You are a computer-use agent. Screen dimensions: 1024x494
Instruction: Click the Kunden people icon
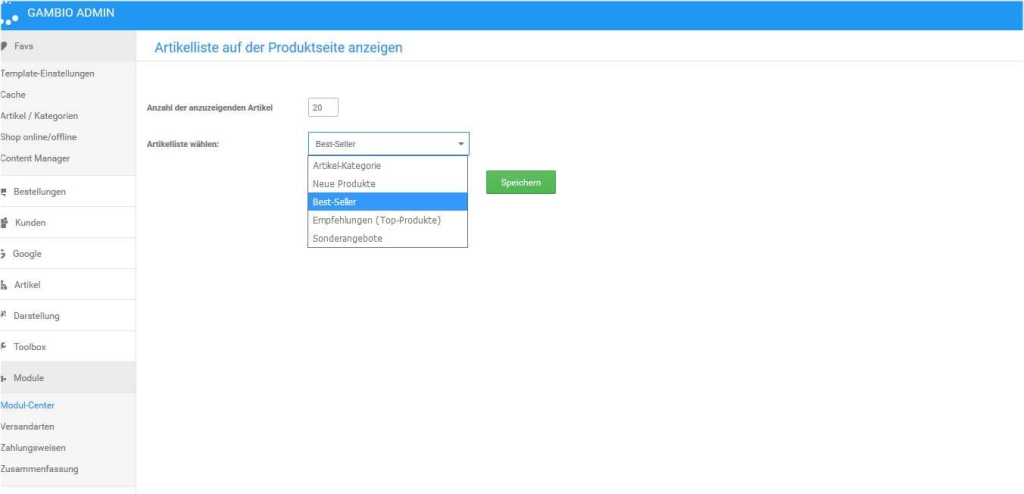4,223
